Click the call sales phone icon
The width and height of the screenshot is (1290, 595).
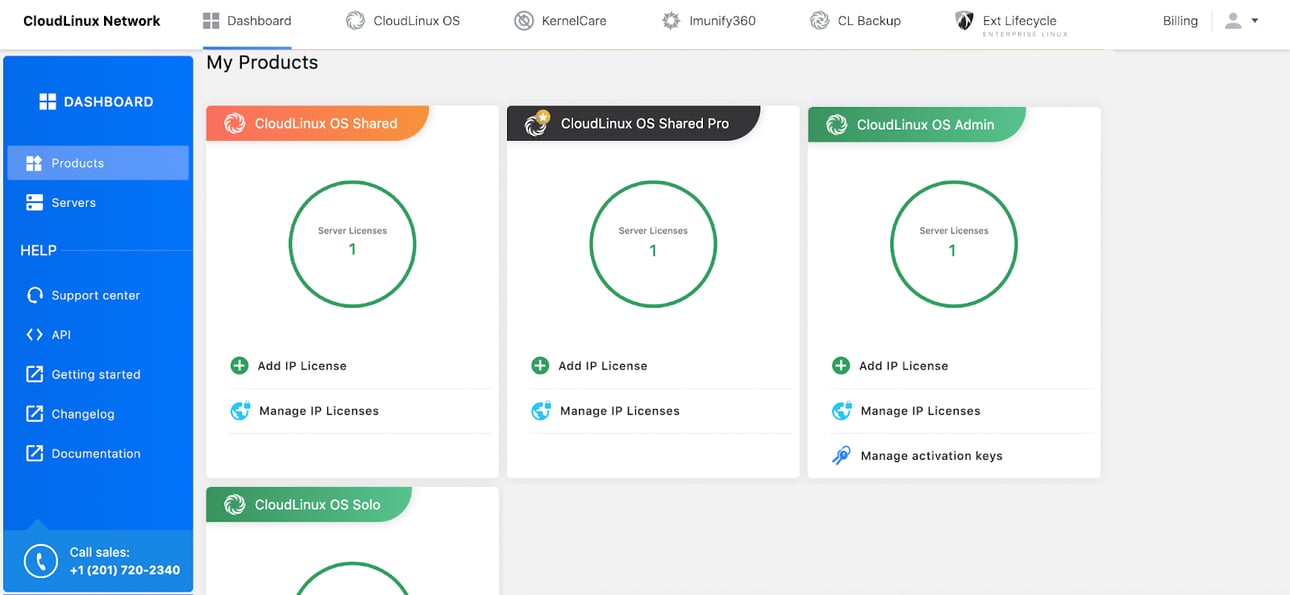(x=40, y=560)
